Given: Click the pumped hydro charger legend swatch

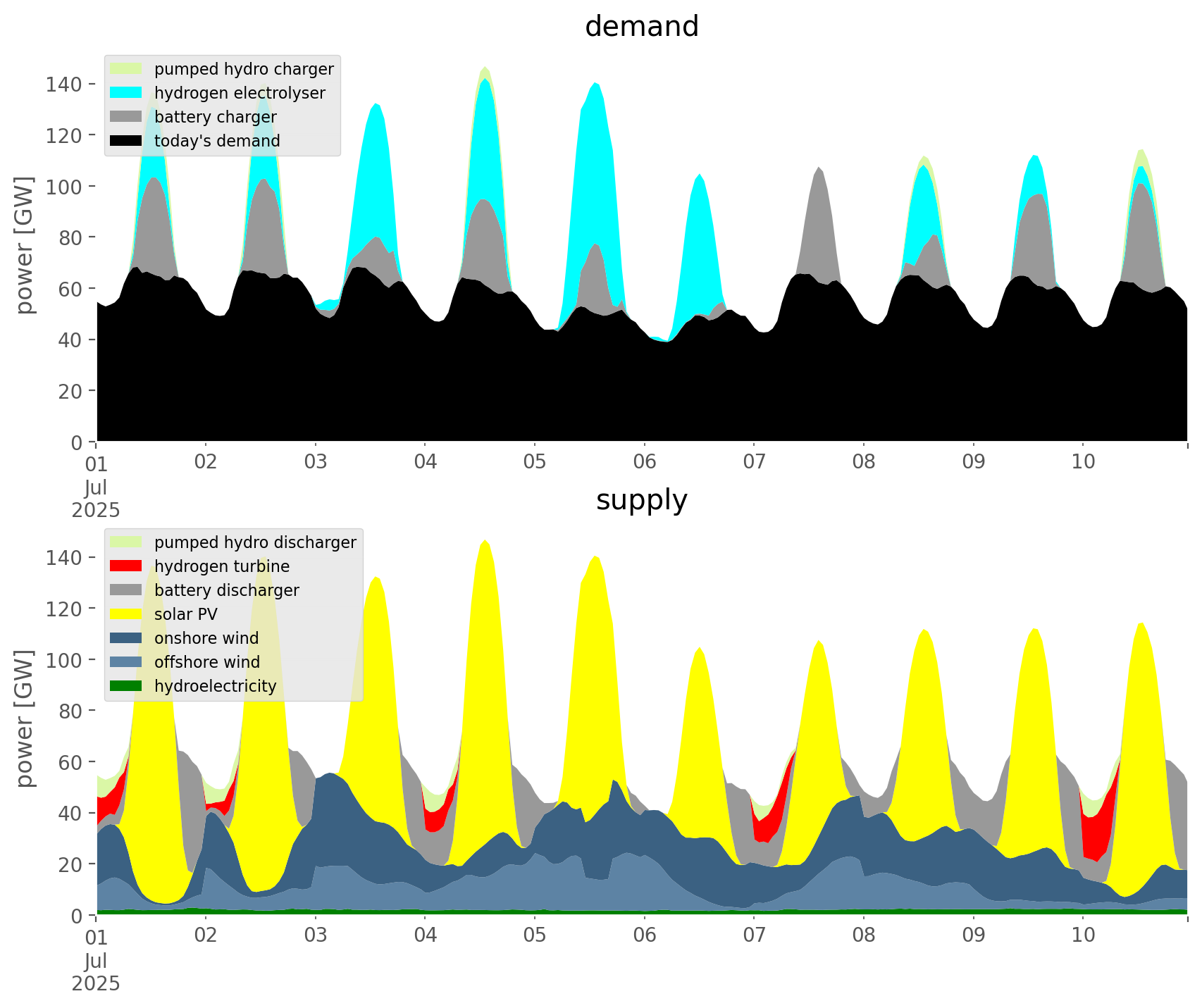Looking at the screenshot, I should (126, 69).
